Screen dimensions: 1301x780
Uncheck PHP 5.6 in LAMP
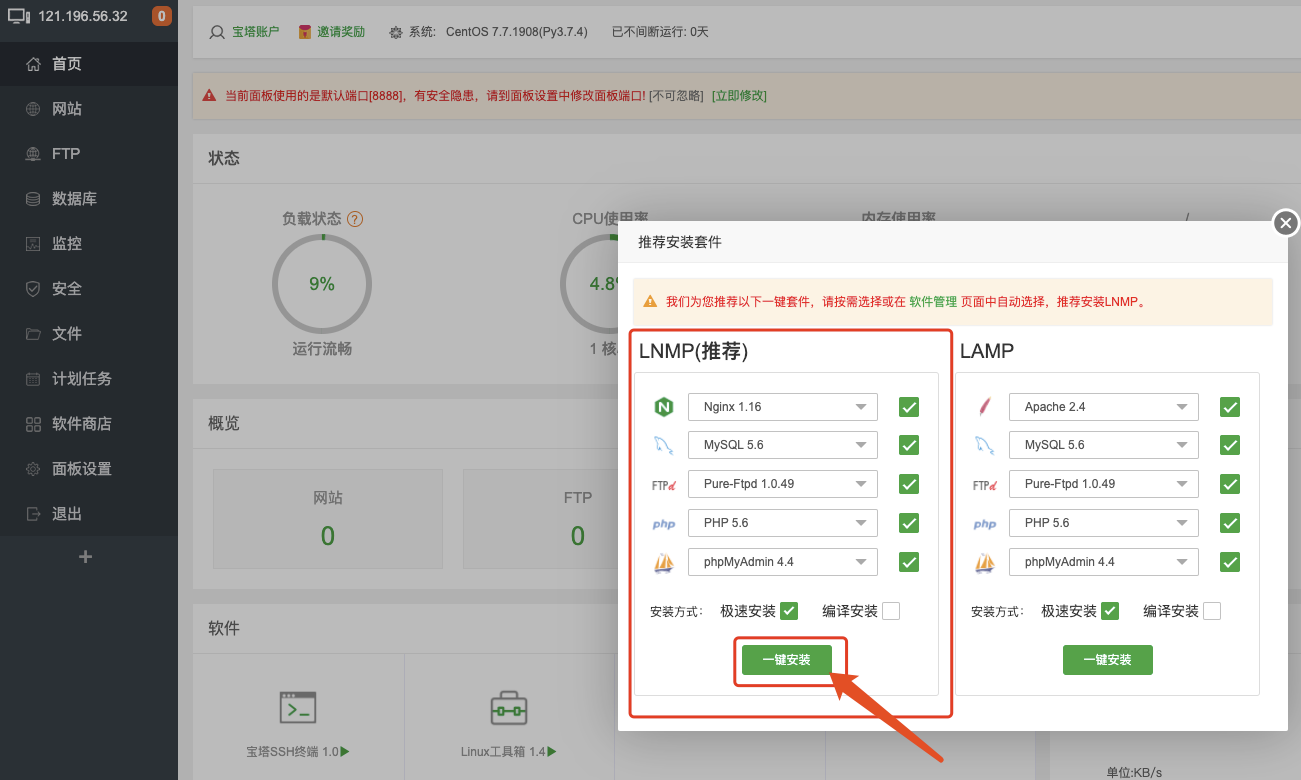[1230, 523]
